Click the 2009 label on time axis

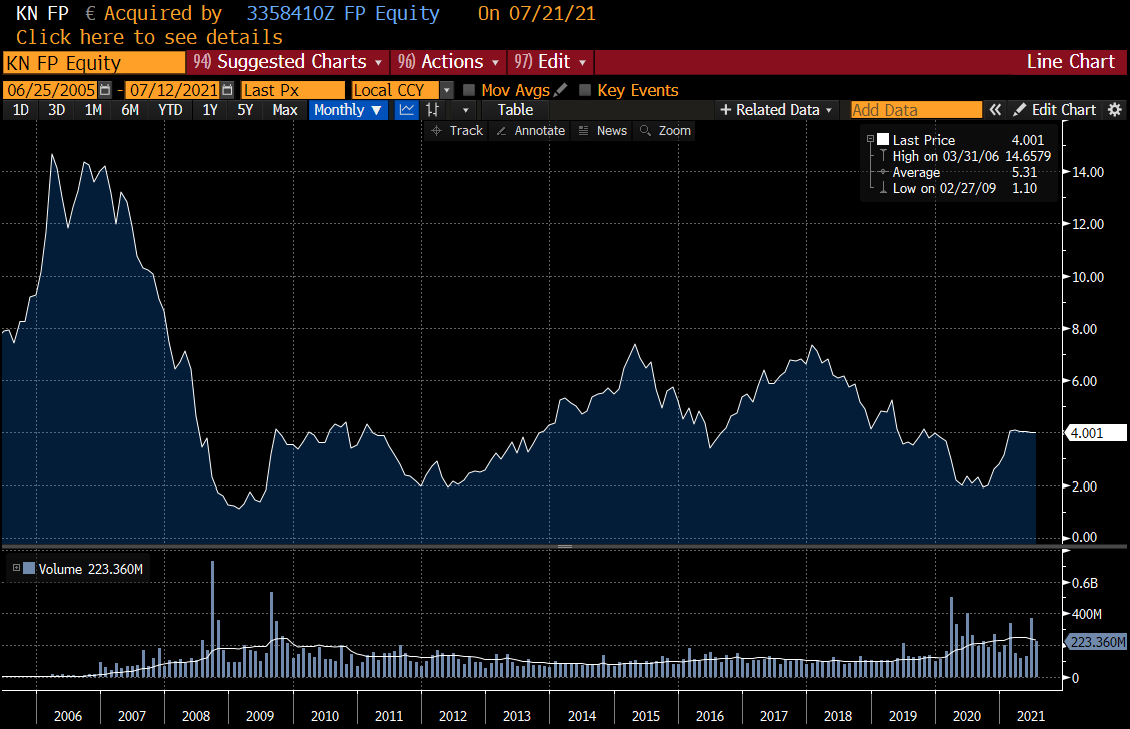coord(260,716)
